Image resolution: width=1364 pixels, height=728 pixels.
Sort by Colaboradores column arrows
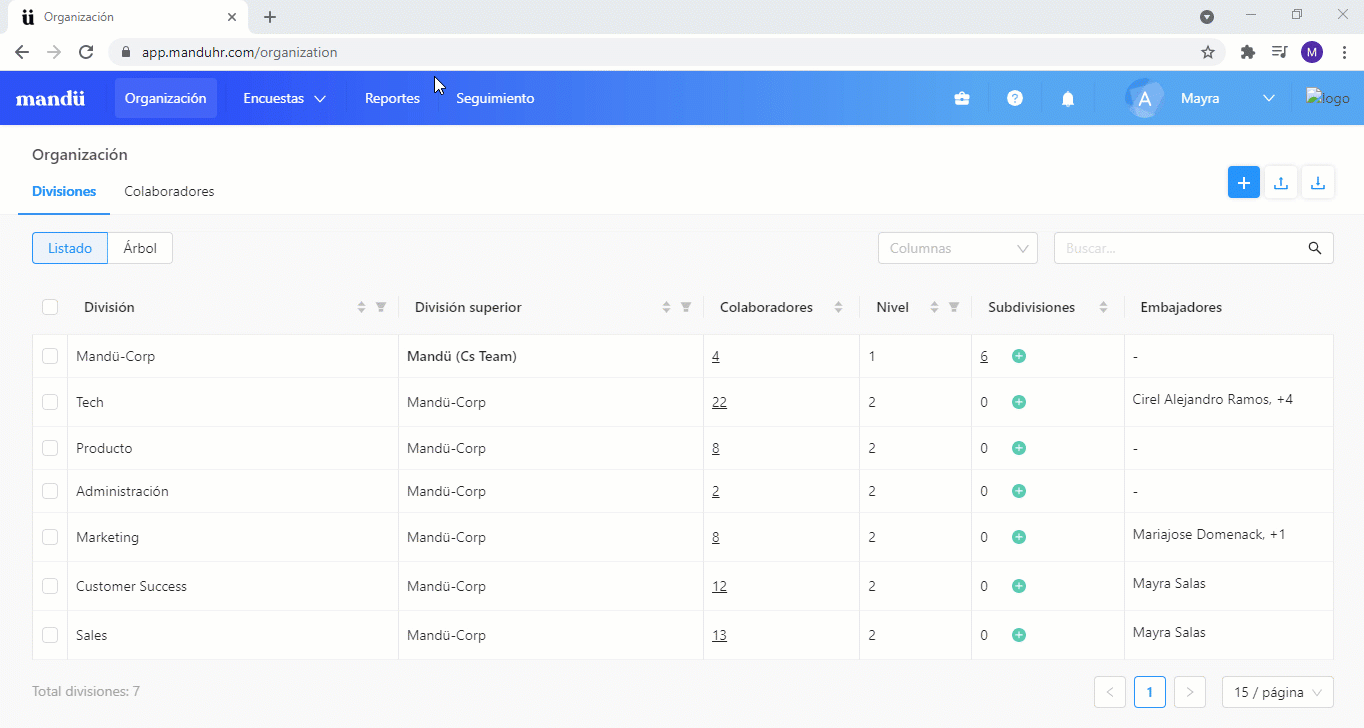tap(838, 307)
